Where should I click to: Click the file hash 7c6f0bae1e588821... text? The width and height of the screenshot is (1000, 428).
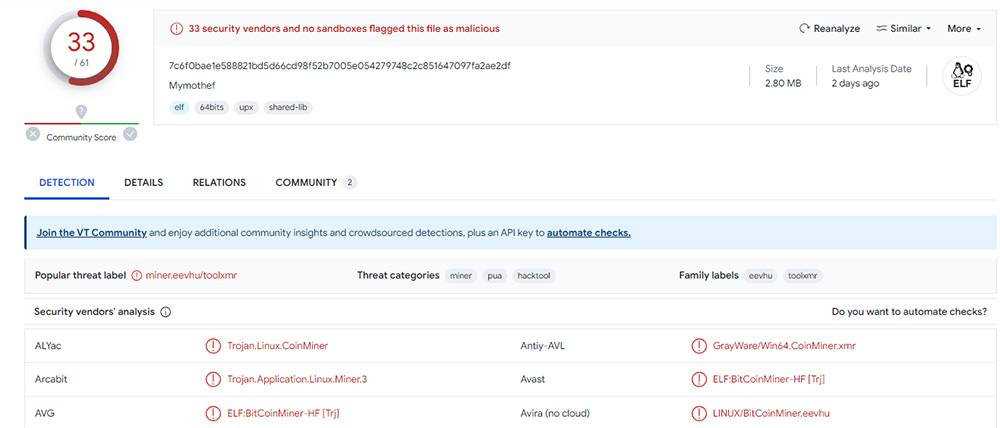click(339, 66)
